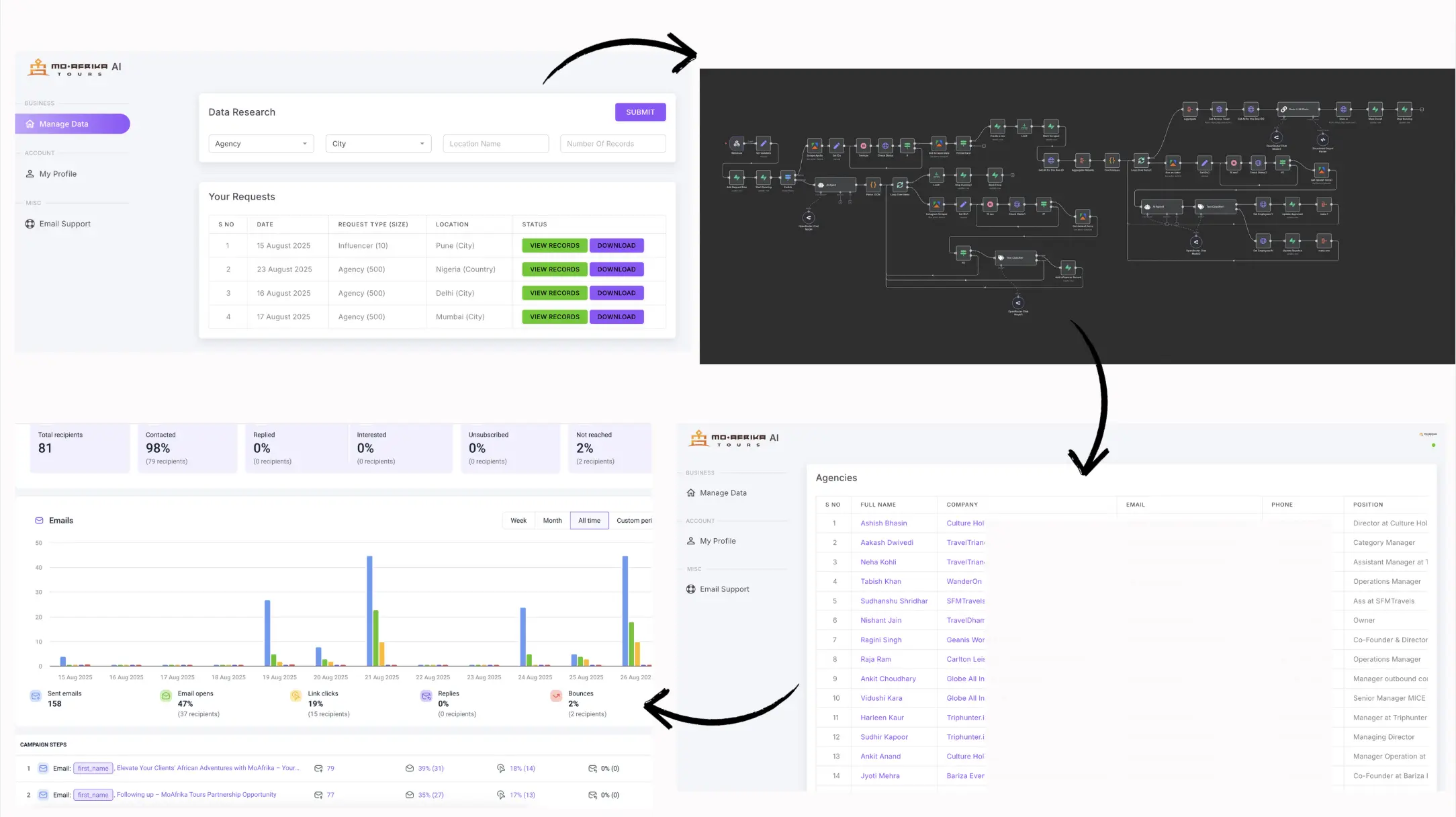This screenshot has width=1456, height=817.
Task: Select the Set Variables node
Action: click(x=764, y=143)
